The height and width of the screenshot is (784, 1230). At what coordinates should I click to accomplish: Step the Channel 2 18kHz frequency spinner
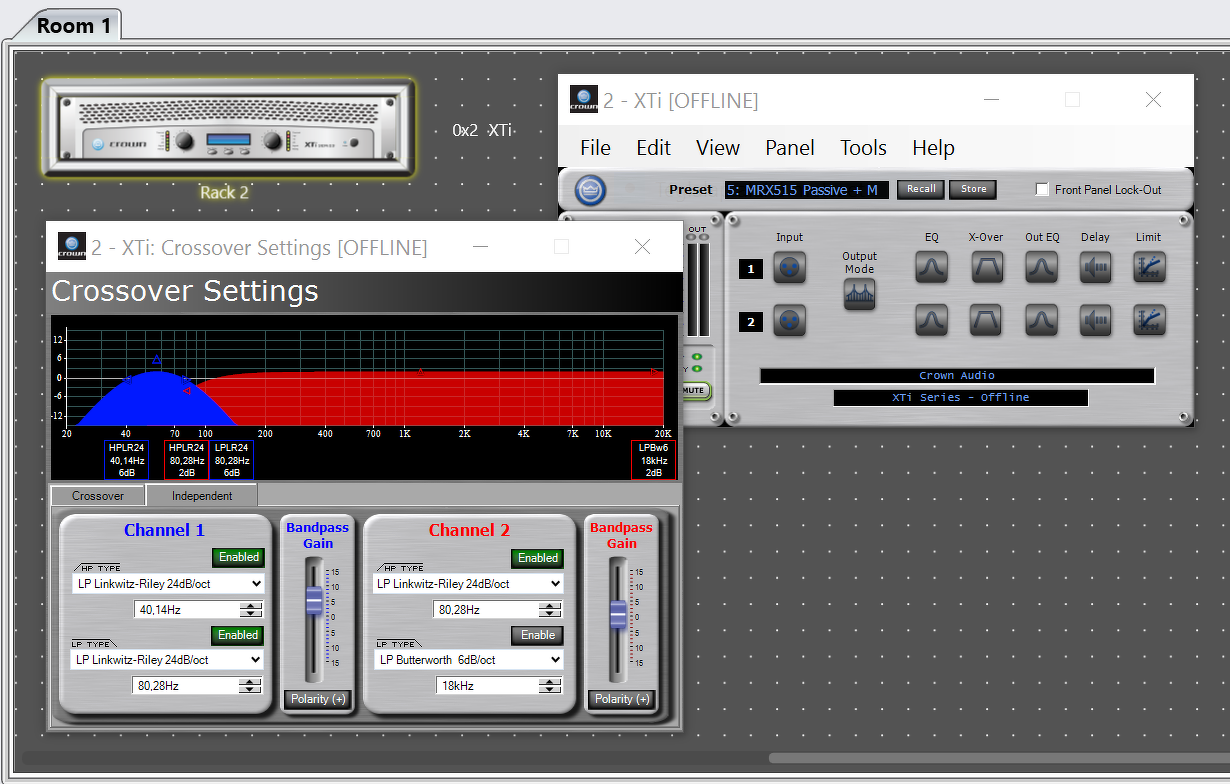550,686
